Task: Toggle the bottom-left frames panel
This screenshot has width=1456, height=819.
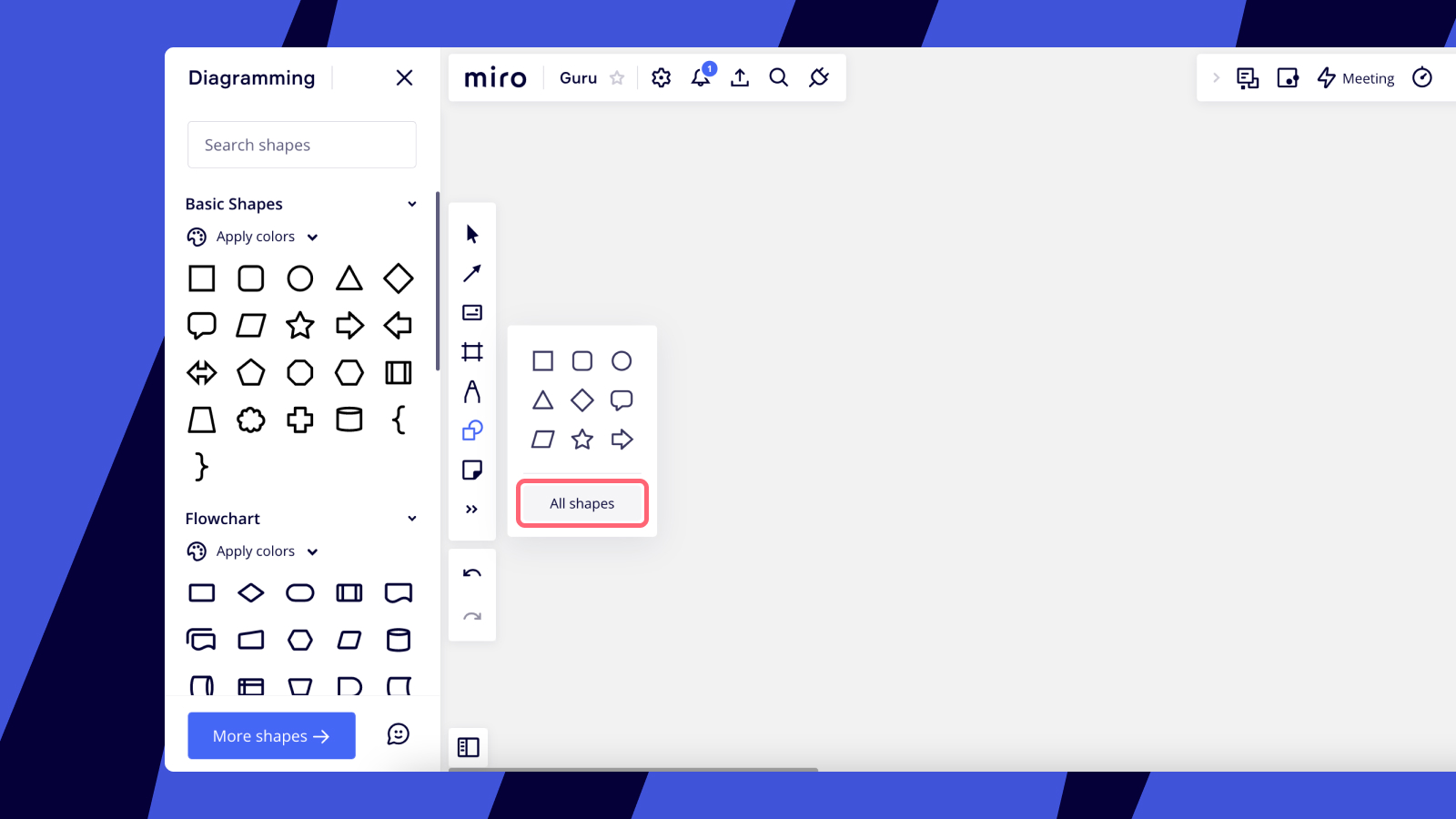Action: (x=469, y=747)
